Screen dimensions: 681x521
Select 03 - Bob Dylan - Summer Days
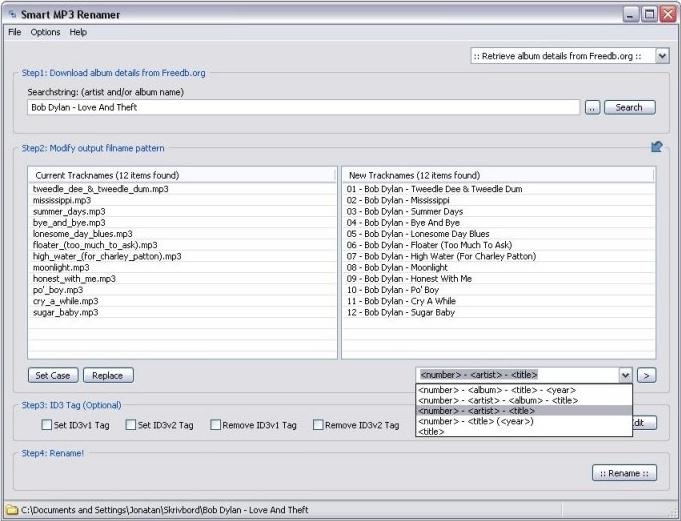click(498, 211)
